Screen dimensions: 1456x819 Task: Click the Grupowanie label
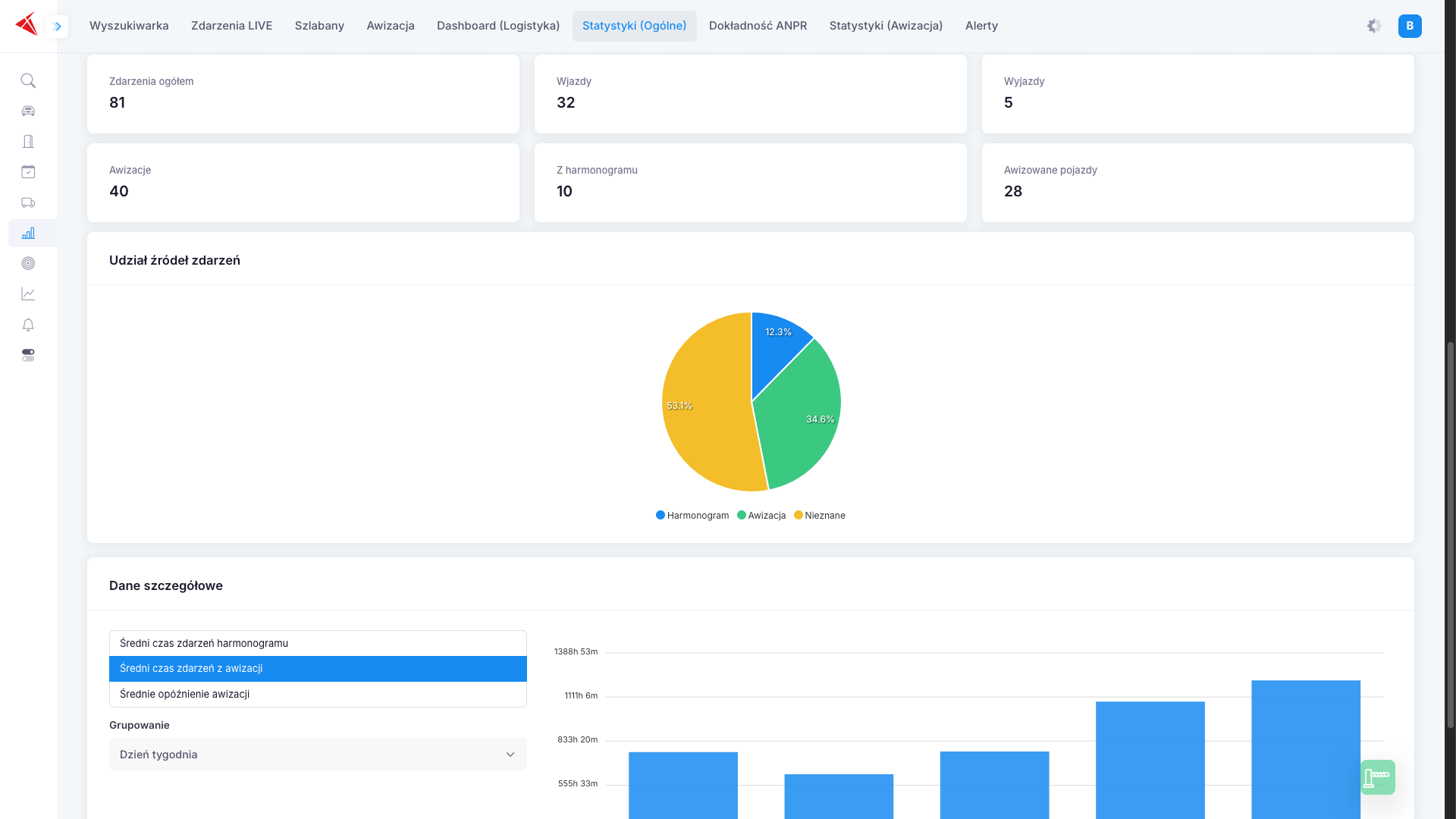[140, 725]
